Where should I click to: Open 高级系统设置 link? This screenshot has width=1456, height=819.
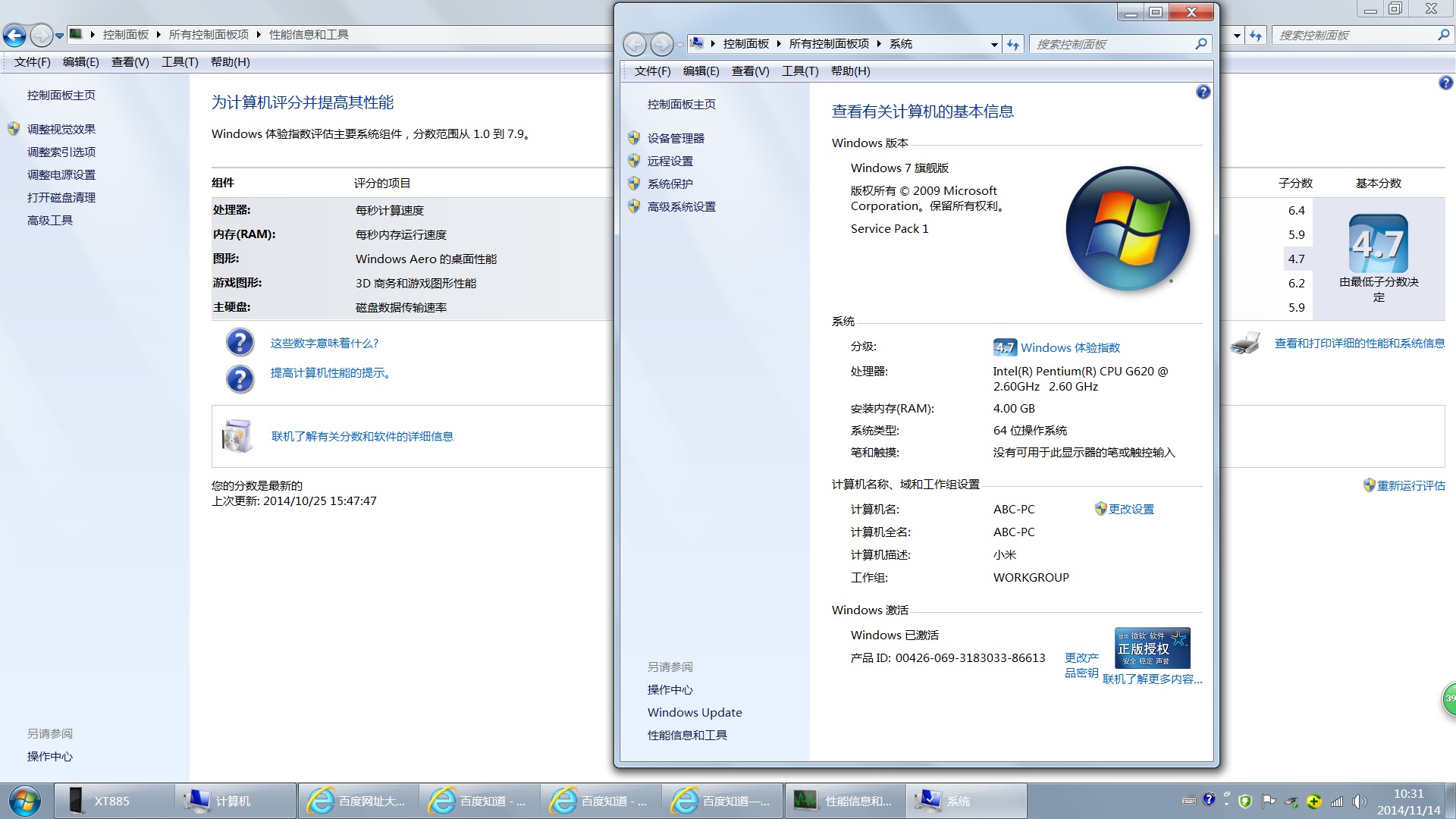pyautogui.click(x=681, y=206)
